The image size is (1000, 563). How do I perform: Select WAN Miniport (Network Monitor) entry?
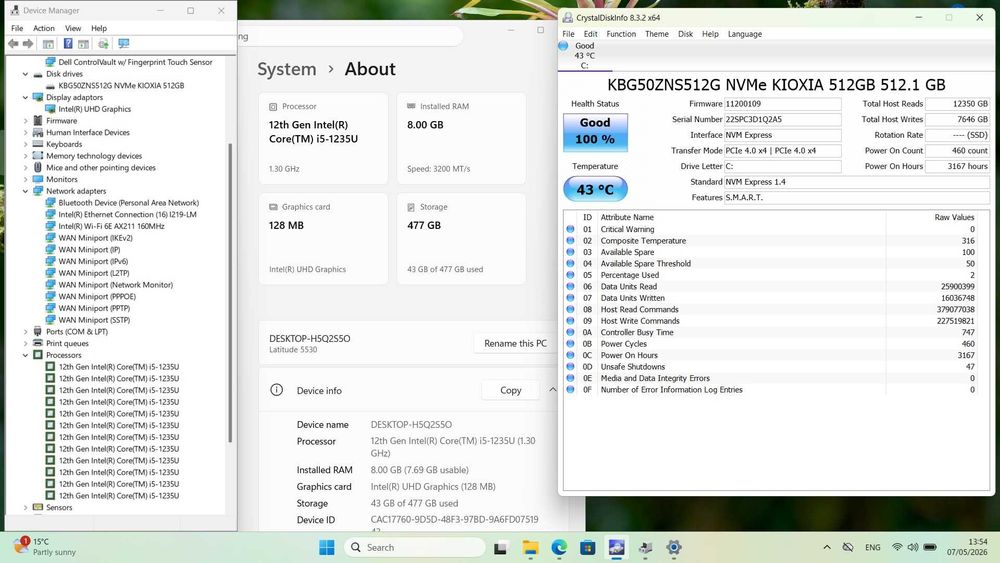click(115, 285)
